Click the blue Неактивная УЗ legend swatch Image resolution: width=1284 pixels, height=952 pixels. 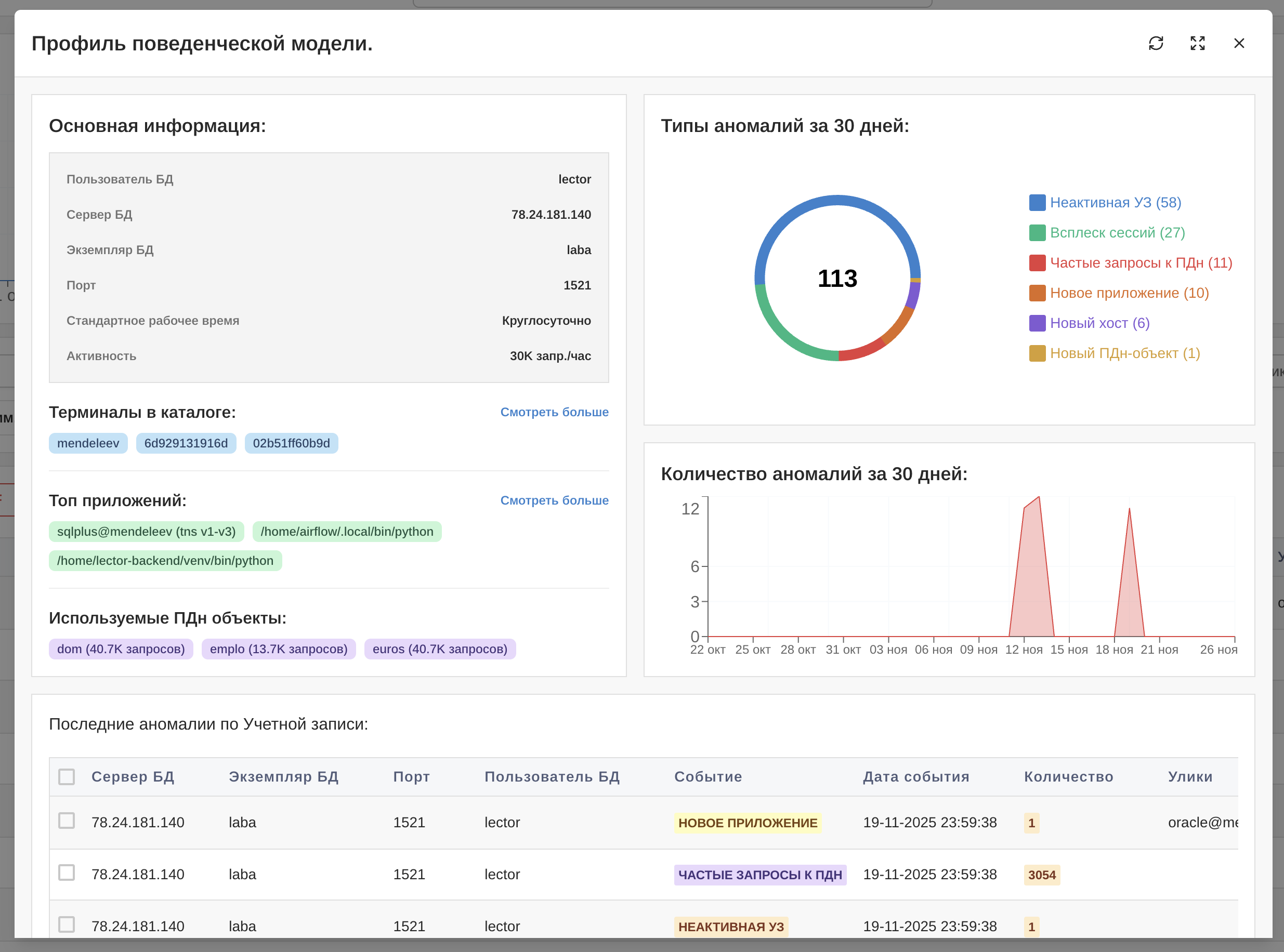tap(1037, 203)
